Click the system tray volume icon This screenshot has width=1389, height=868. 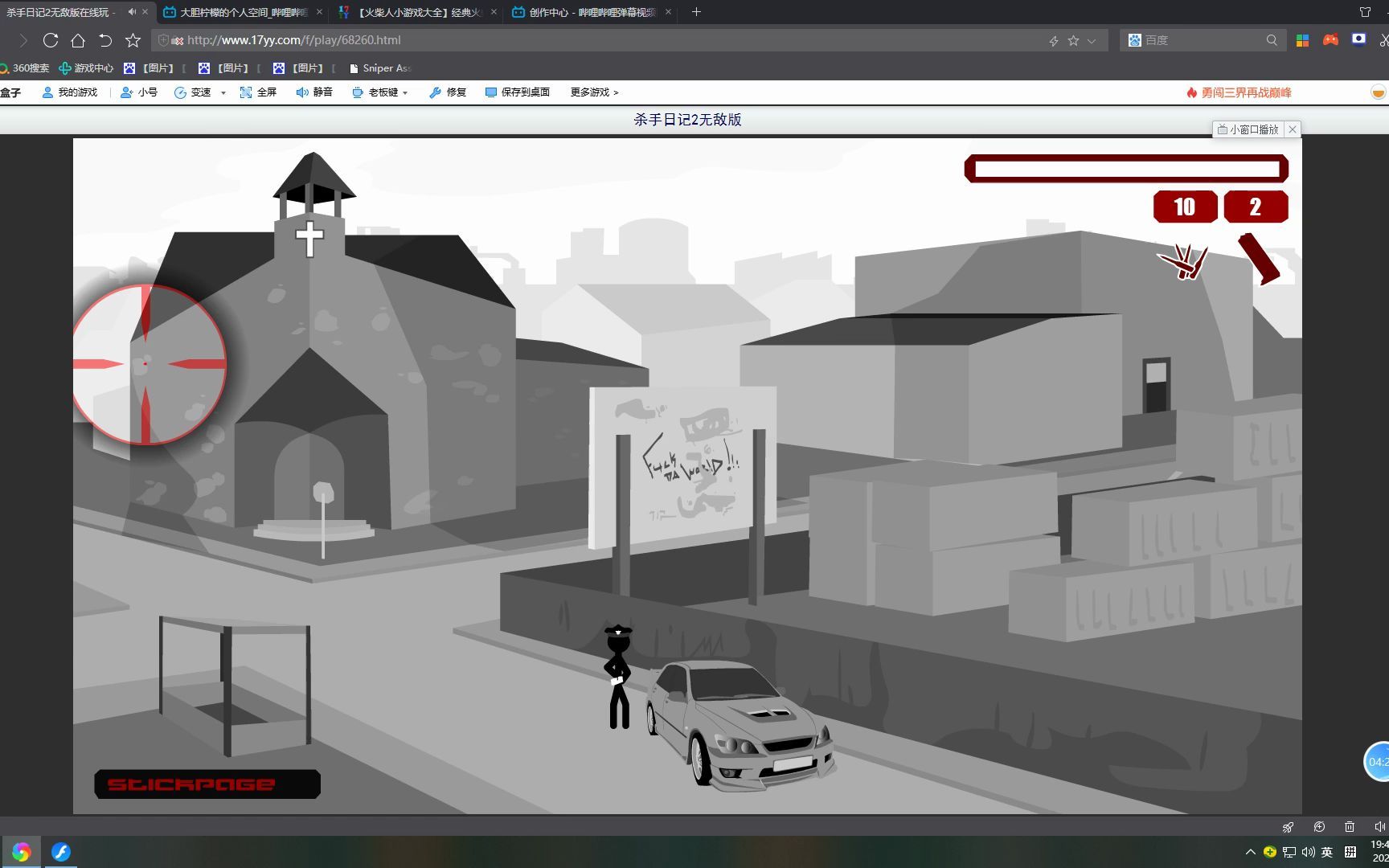coord(1309,852)
